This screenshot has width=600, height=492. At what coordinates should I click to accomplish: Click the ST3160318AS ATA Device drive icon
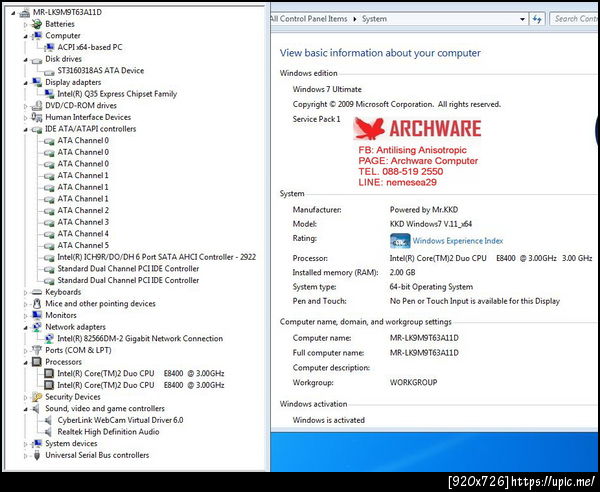point(49,71)
